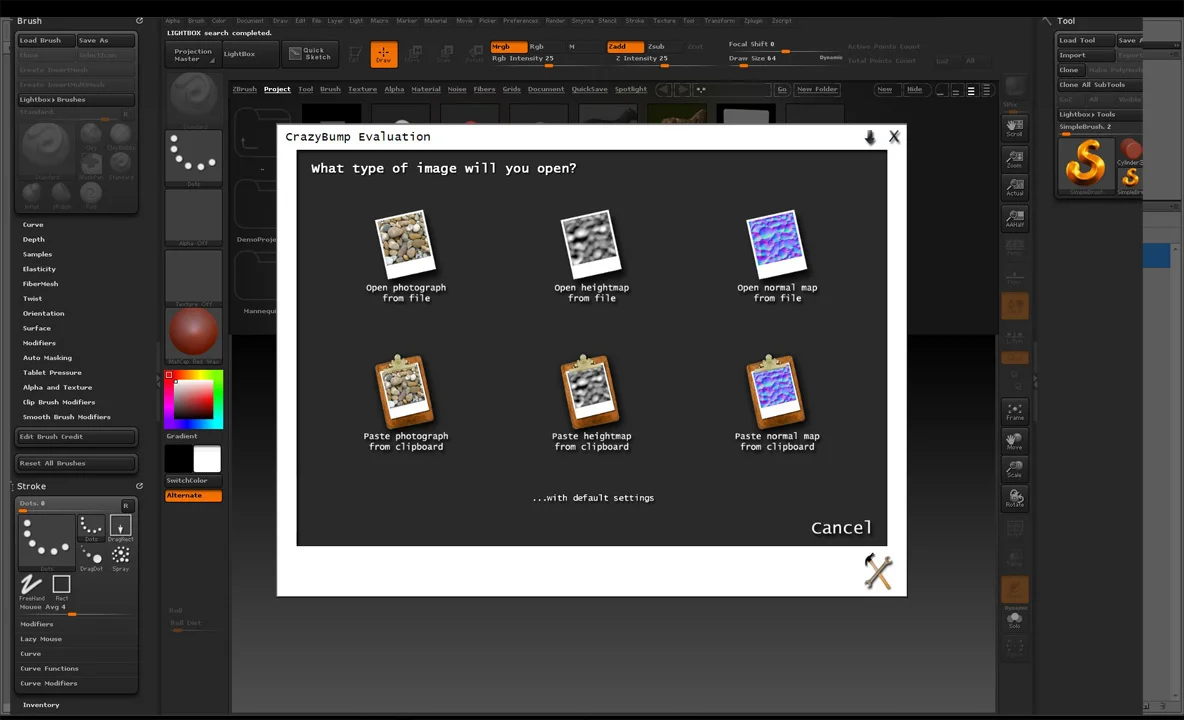
Task: Open Quick Sketch in ZBrush
Action: pyautogui.click(x=310, y=54)
